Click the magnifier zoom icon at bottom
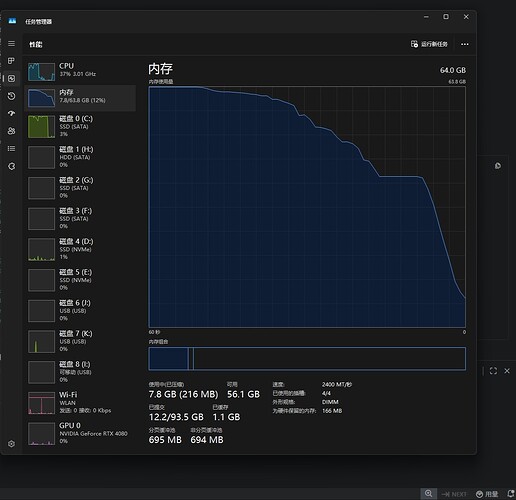This screenshot has width=516, height=500. tap(428, 493)
